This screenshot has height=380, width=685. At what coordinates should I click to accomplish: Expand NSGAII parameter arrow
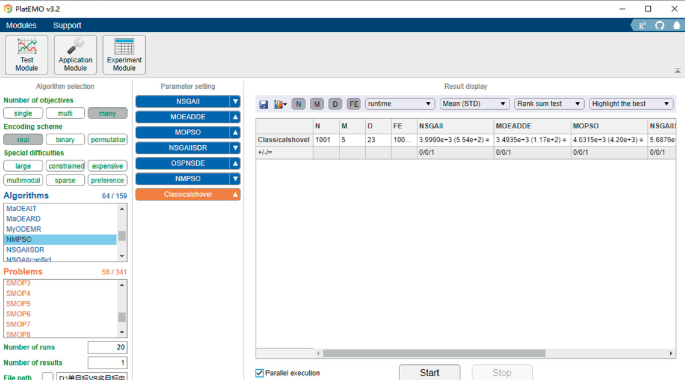click(235, 101)
